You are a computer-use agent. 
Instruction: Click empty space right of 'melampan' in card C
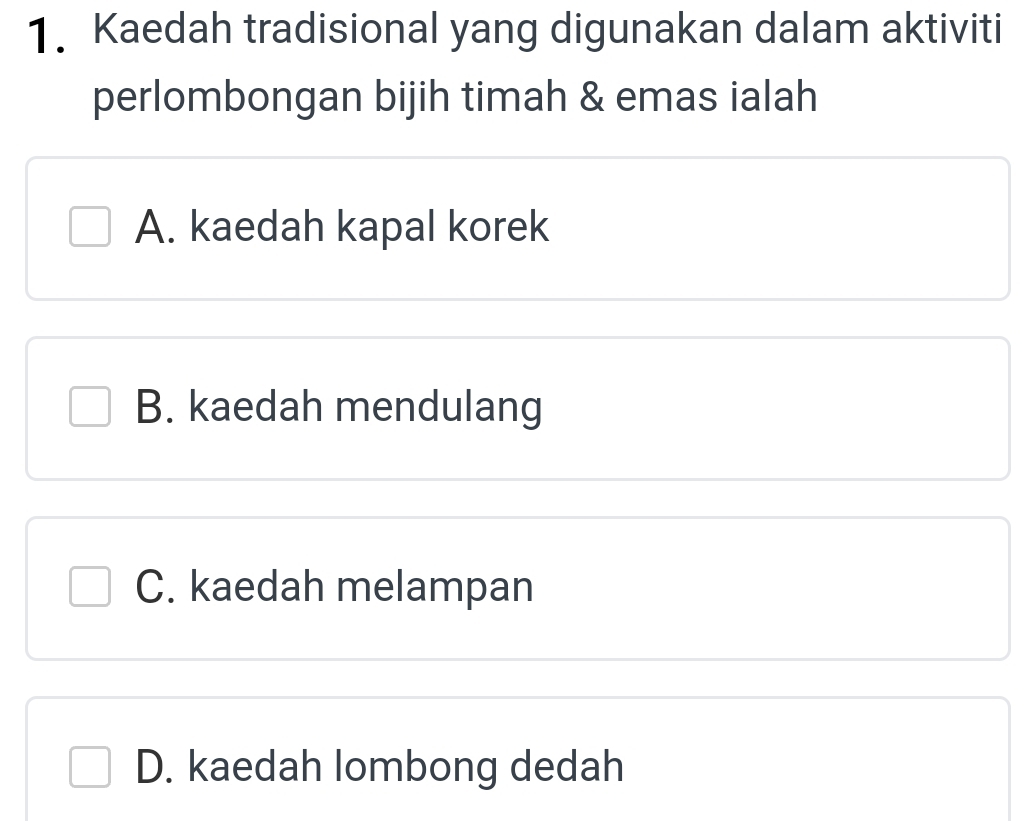click(x=780, y=588)
